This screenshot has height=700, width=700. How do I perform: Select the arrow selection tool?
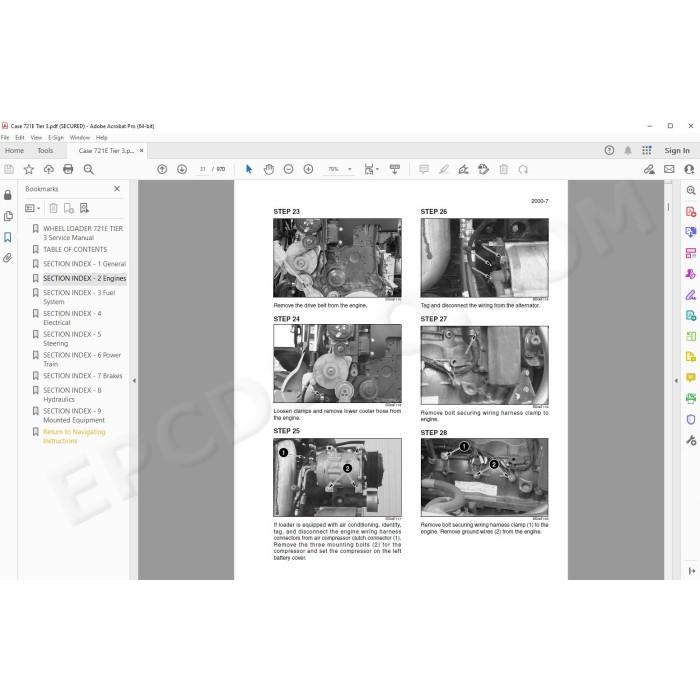click(249, 169)
